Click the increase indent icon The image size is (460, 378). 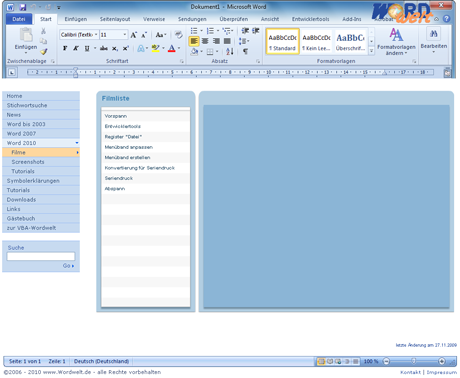[x=256, y=31]
